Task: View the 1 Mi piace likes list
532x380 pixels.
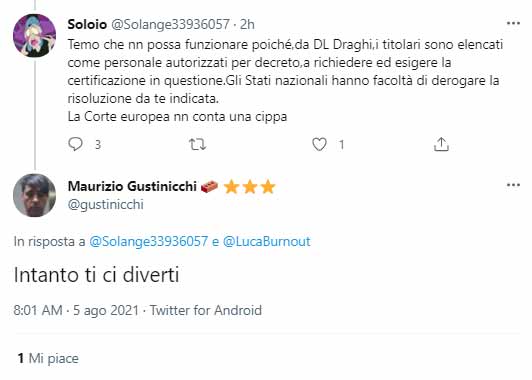Action: [x=48, y=358]
